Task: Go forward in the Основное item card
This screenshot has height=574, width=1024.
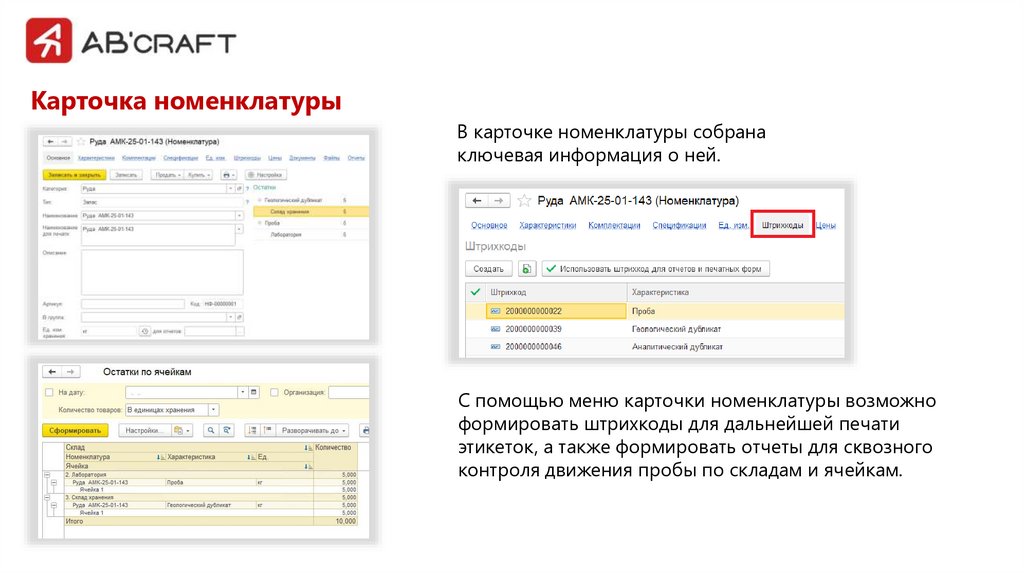Action: click(65, 142)
